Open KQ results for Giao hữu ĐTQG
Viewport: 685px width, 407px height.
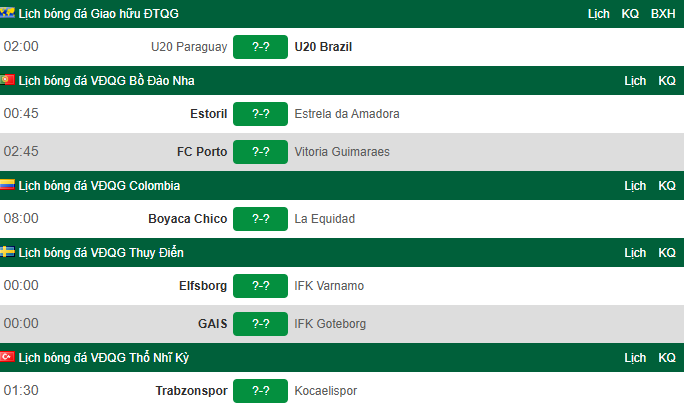point(630,14)
